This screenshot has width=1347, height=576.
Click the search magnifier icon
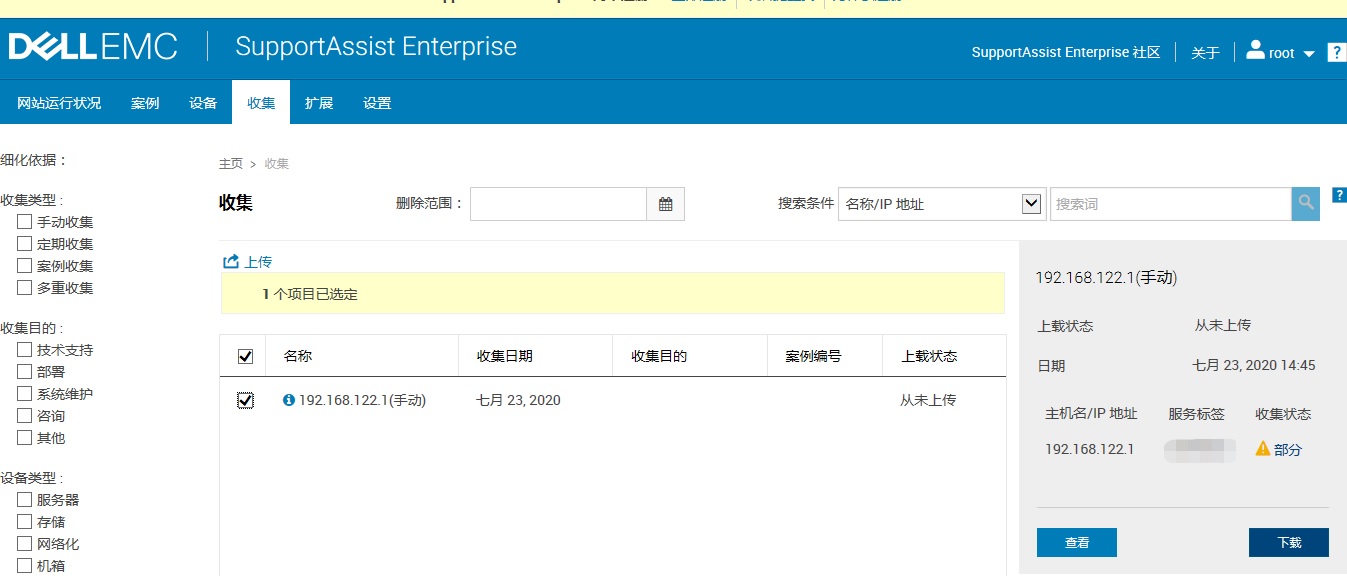(x=1306, y=204)
